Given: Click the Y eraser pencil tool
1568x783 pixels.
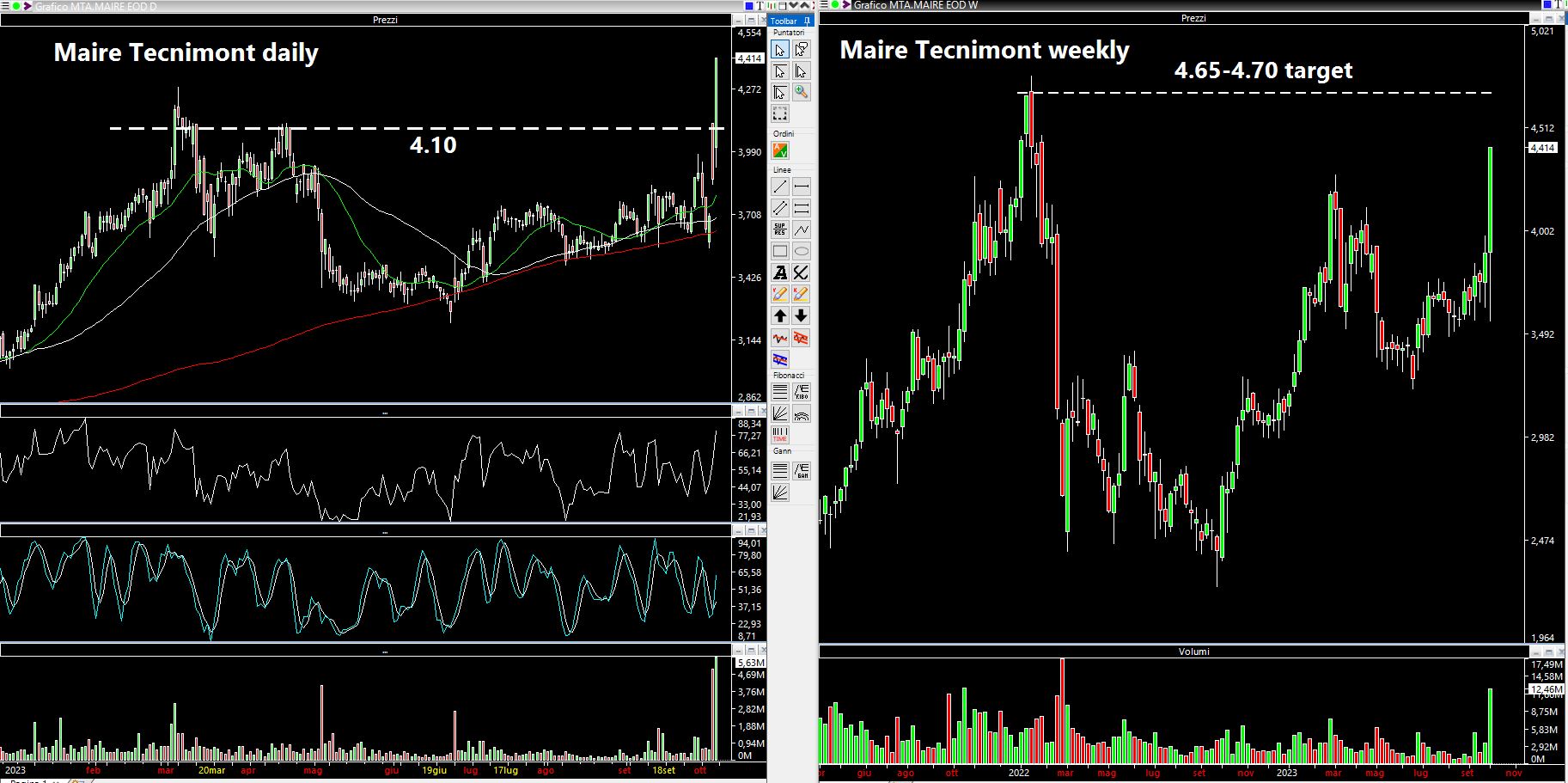Looking at the screenshot, I should 780,294.
